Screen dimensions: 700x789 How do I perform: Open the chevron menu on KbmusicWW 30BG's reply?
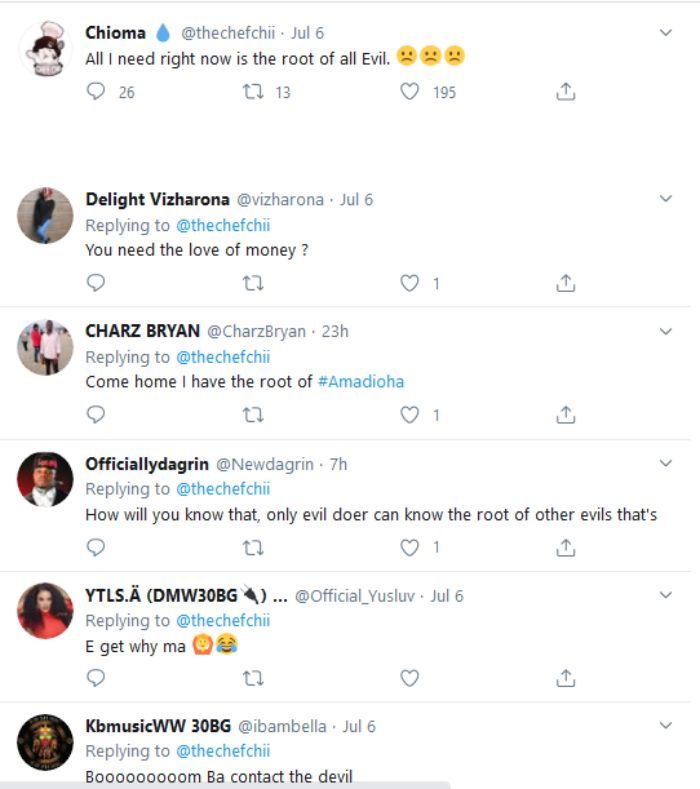666,725
